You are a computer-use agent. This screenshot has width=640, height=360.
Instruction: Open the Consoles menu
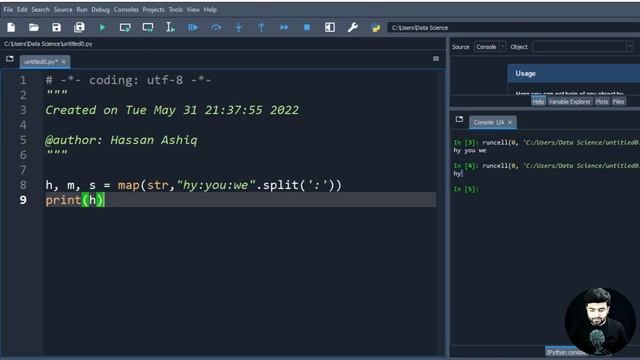126,9
